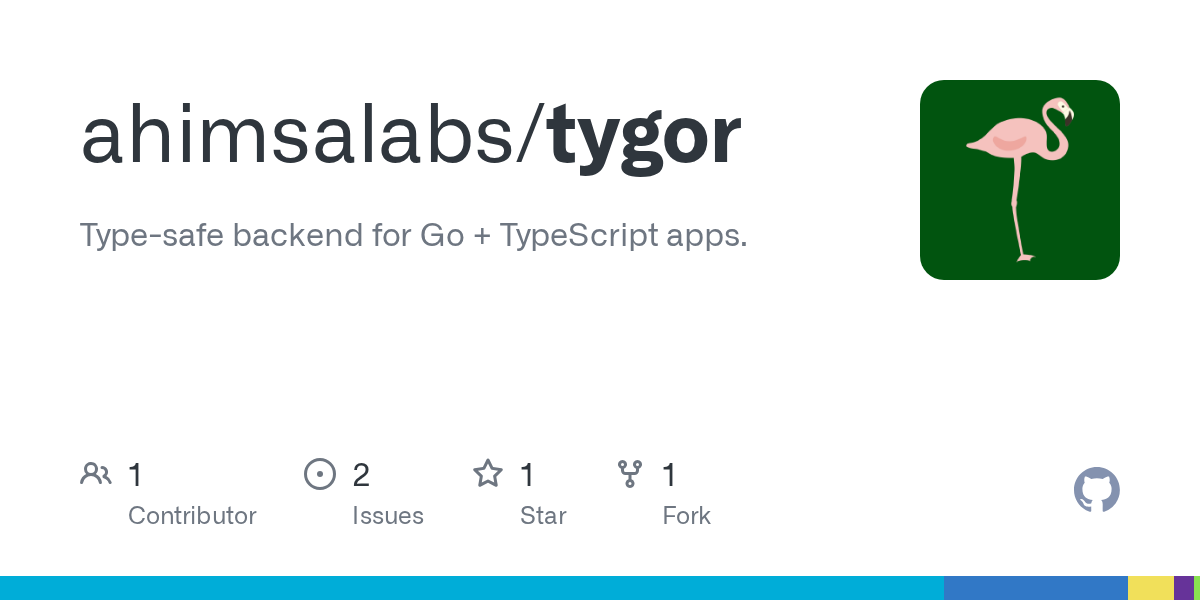Click the Fork branch icon

point(630,474)
